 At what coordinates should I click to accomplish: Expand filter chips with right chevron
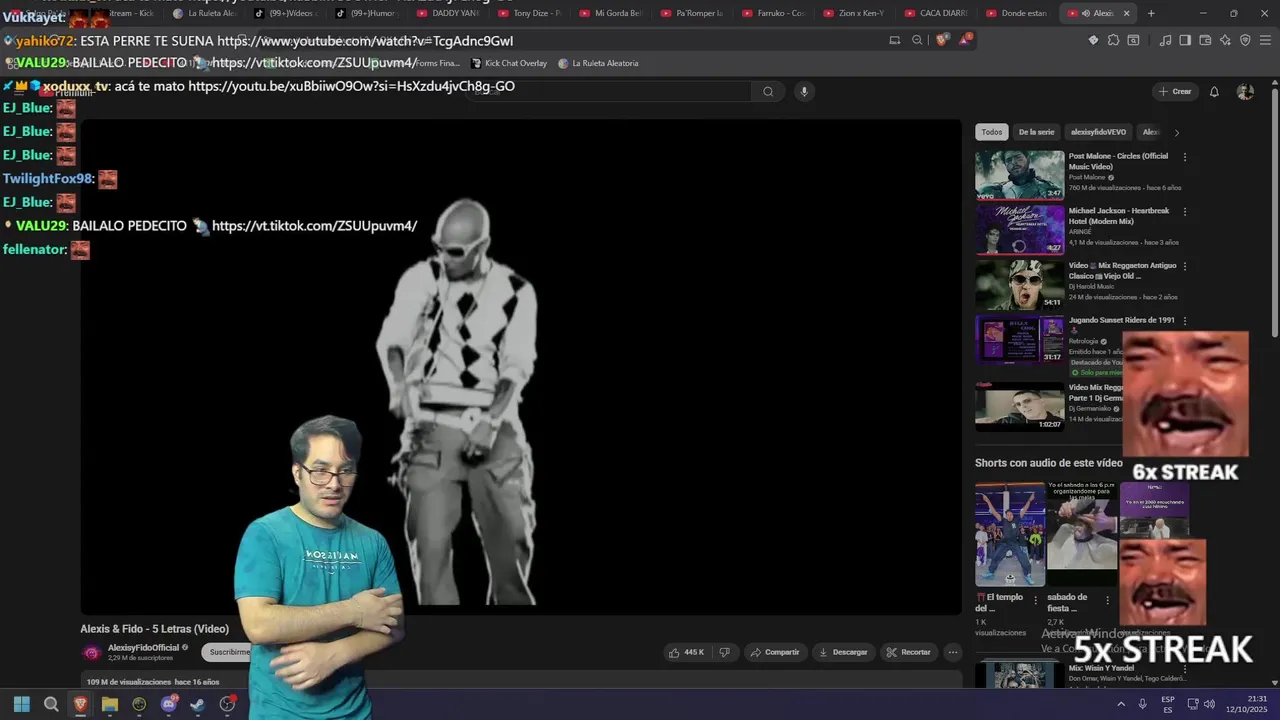coord(1176,132)
